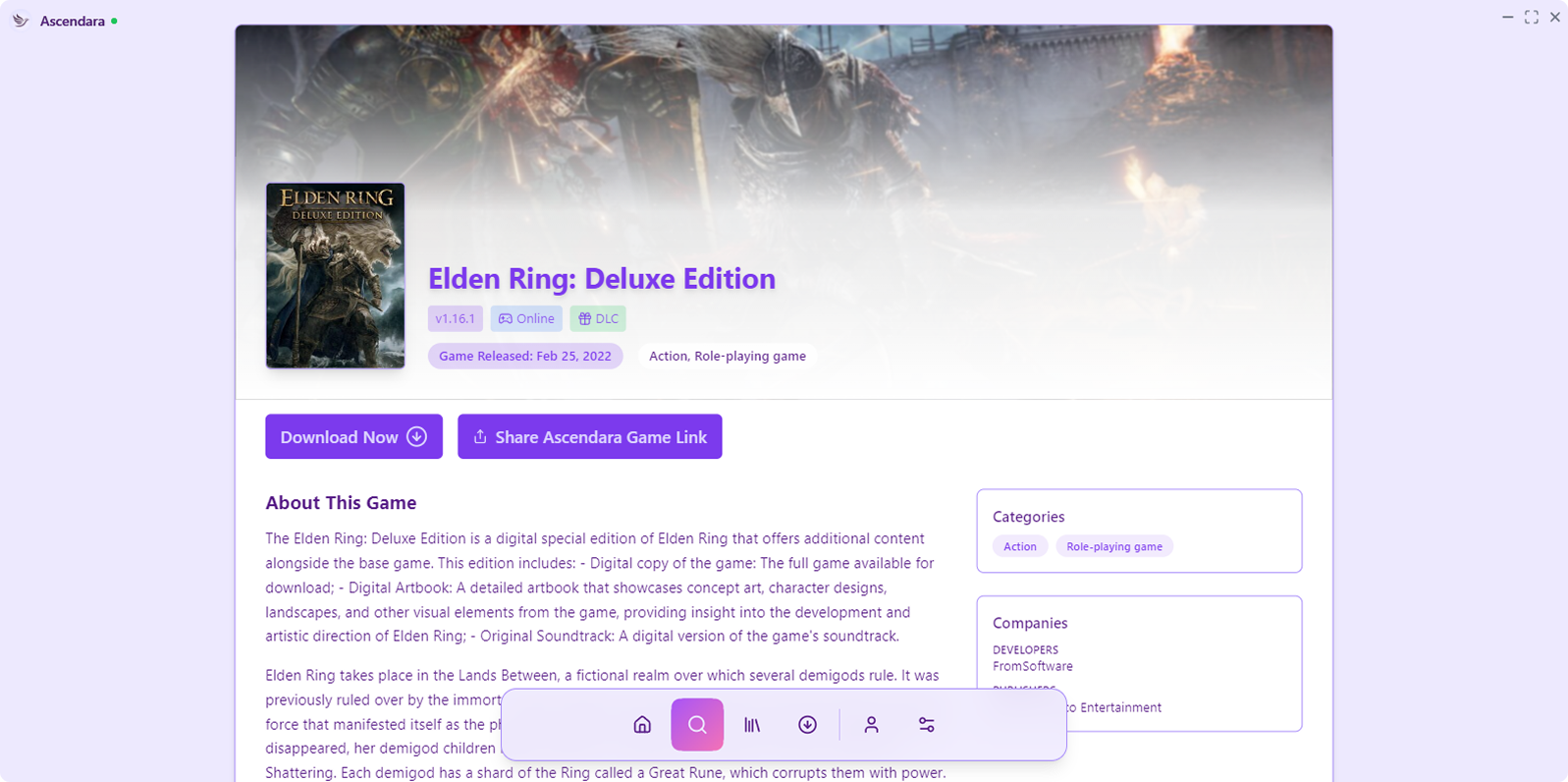Image resolution: width=1568 pixels, height=782 pixels.
Task: Open Settings sliders icon in navigation bar
Action: click(926, 725)
